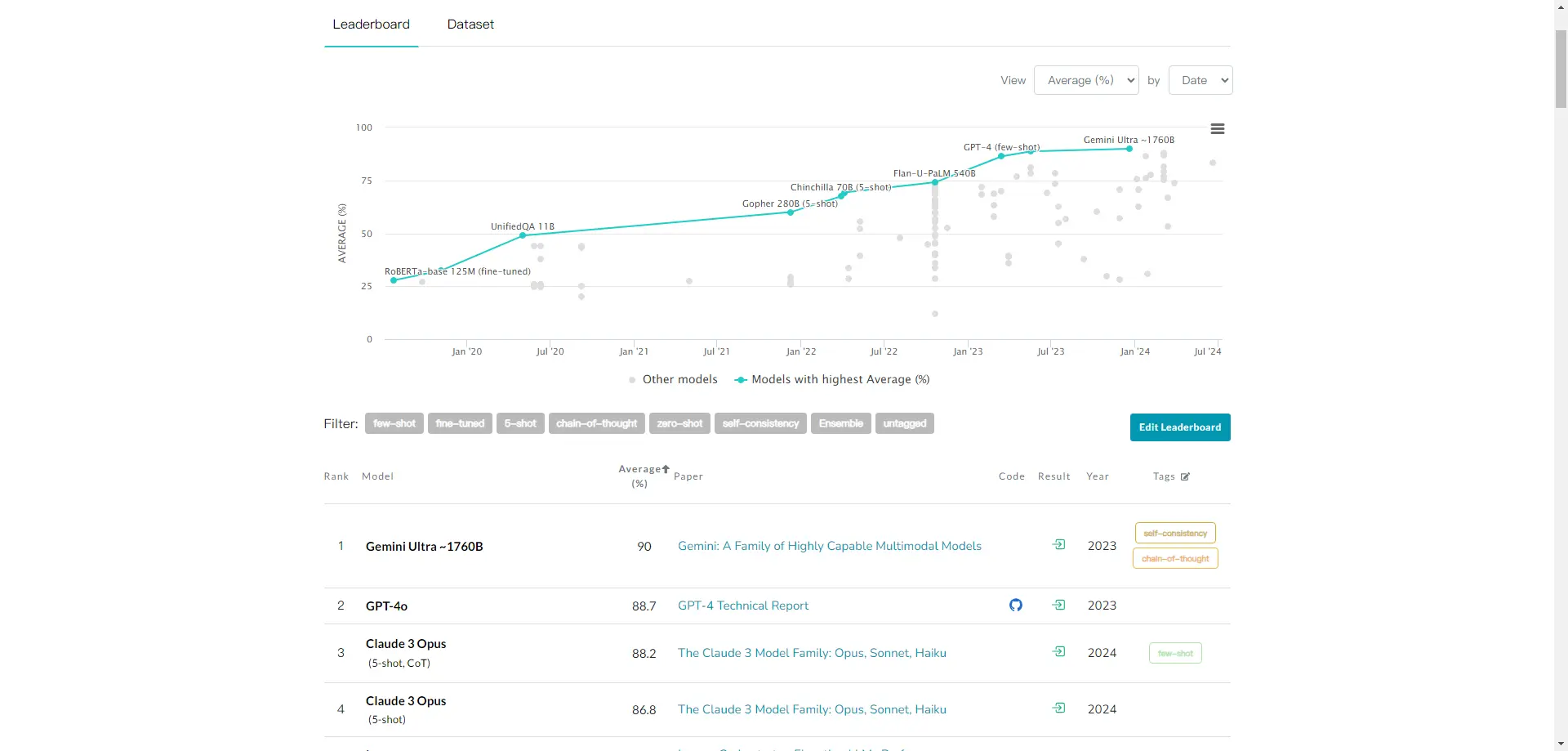Screen dimensions: 1568x751
Task: Click the Flan-U-PaLM 540B chart point
Action: 935,182
